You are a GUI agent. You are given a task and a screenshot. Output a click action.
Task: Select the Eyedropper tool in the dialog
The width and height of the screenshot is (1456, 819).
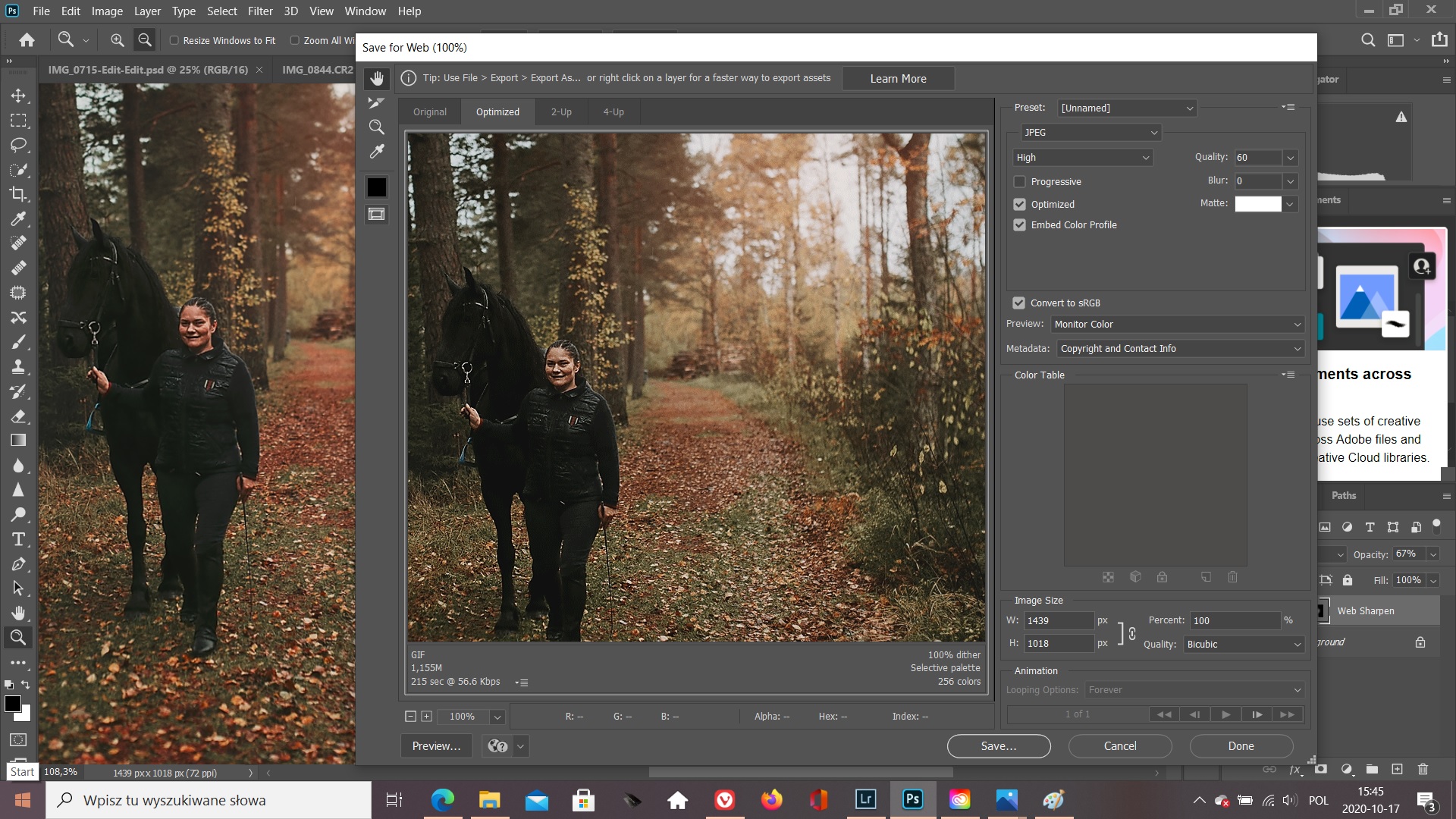pyautogui.click(x=377, y=151)
